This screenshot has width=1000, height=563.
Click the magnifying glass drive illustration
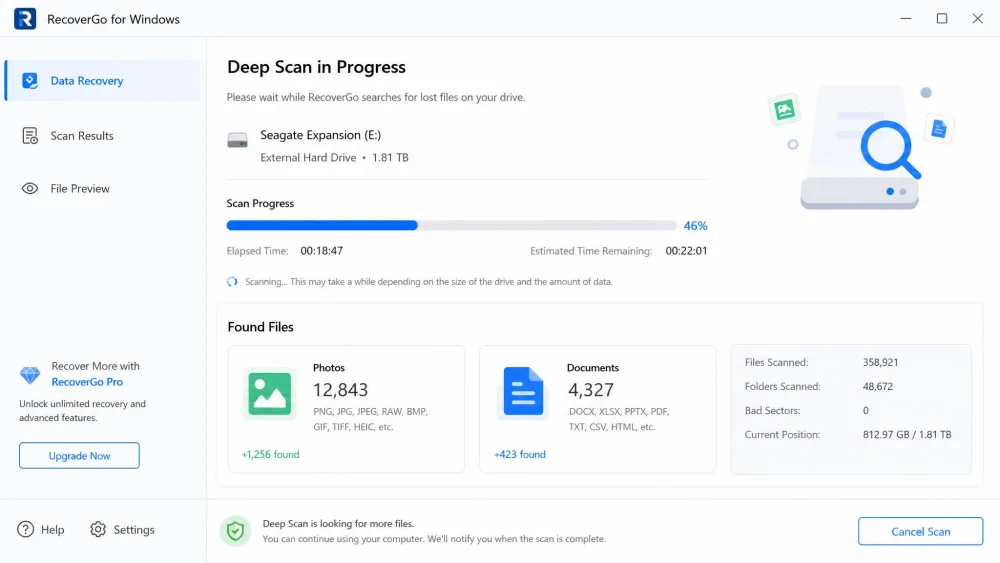859,148
